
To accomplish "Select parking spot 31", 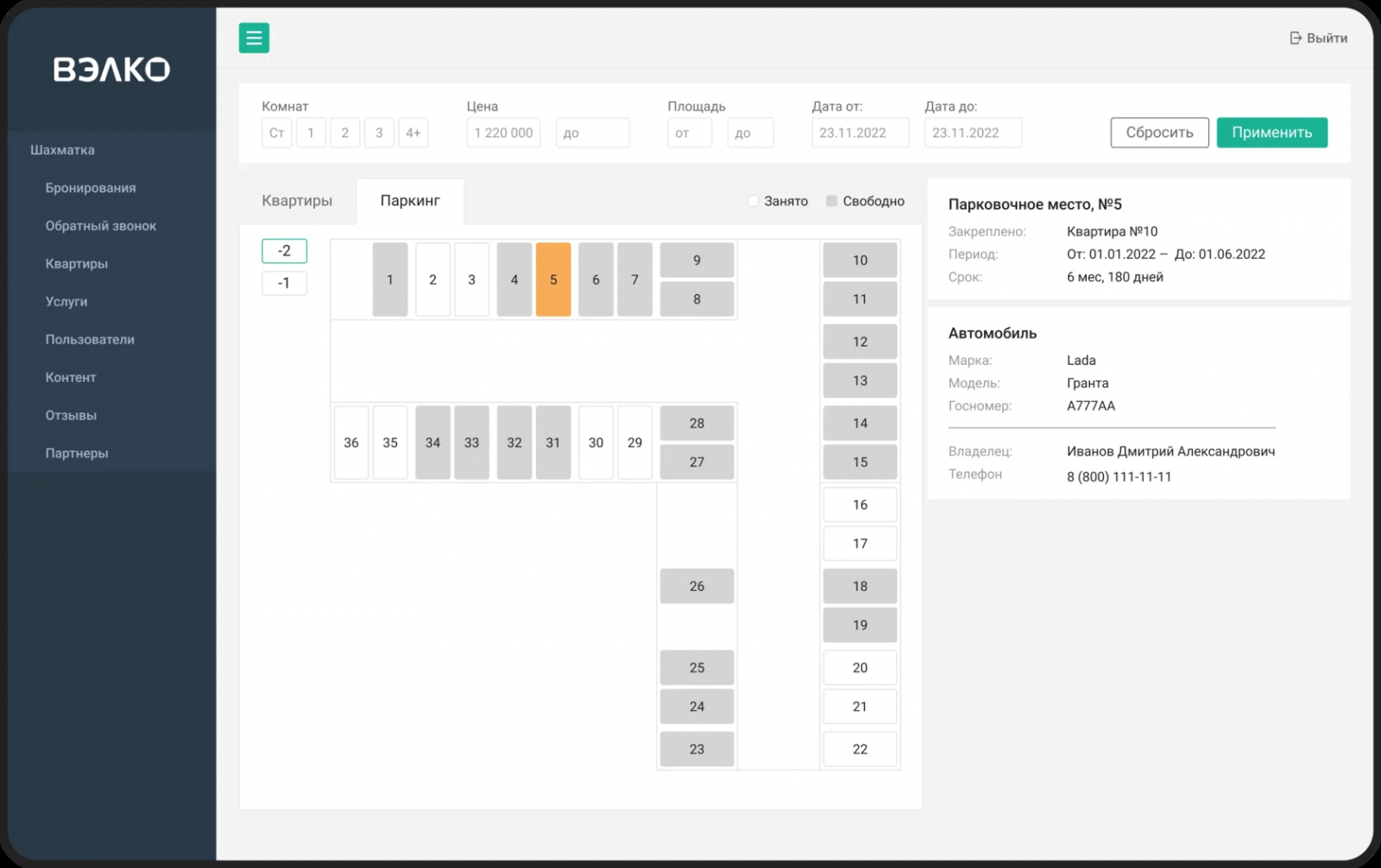I will pos(553,443).
